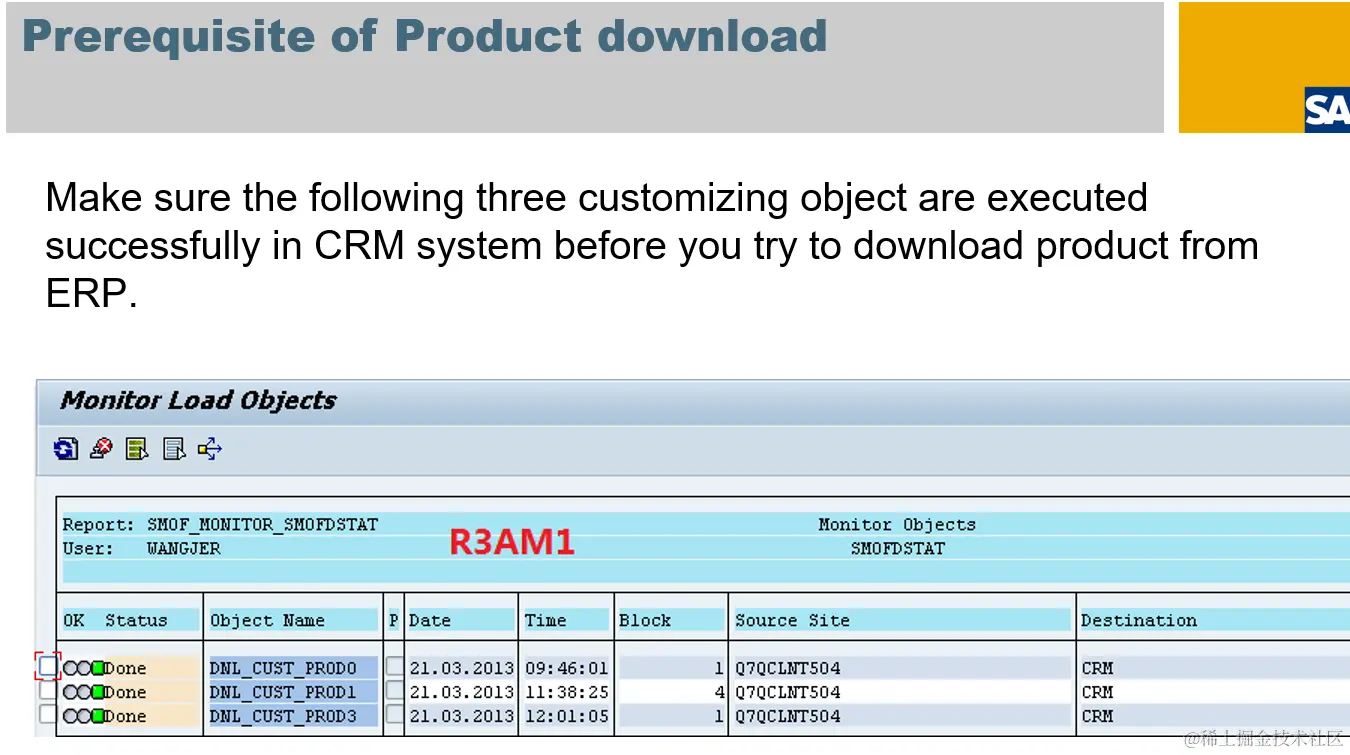Click the Done status text of DNL_CUST_PROD0
This screenshot has height=755, width=1350.
point(125,668)
